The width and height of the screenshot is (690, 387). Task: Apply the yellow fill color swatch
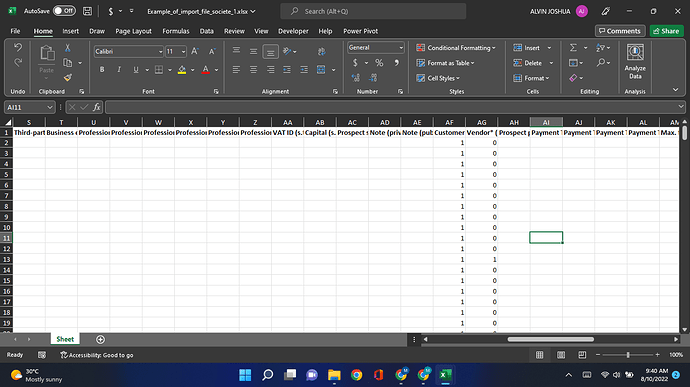point(182,70)
